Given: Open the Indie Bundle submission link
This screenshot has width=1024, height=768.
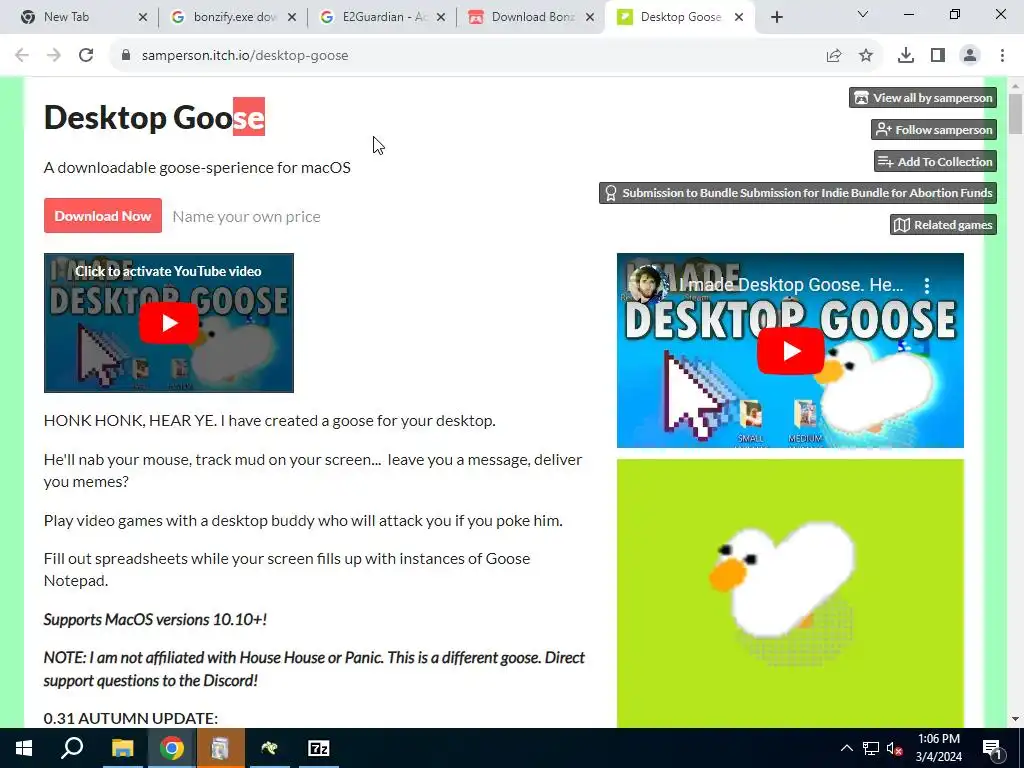Looking at the screenshot, I should 798,193.
